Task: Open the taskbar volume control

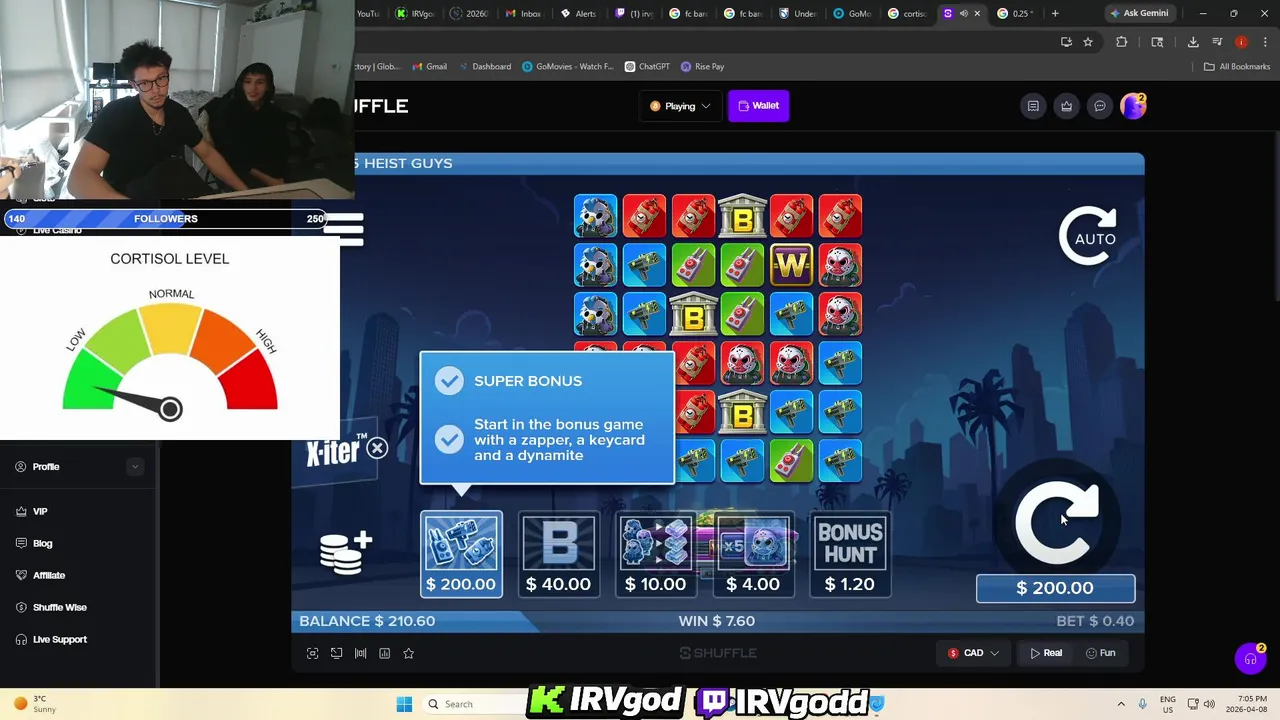Action: click(x=1209, y=704)
